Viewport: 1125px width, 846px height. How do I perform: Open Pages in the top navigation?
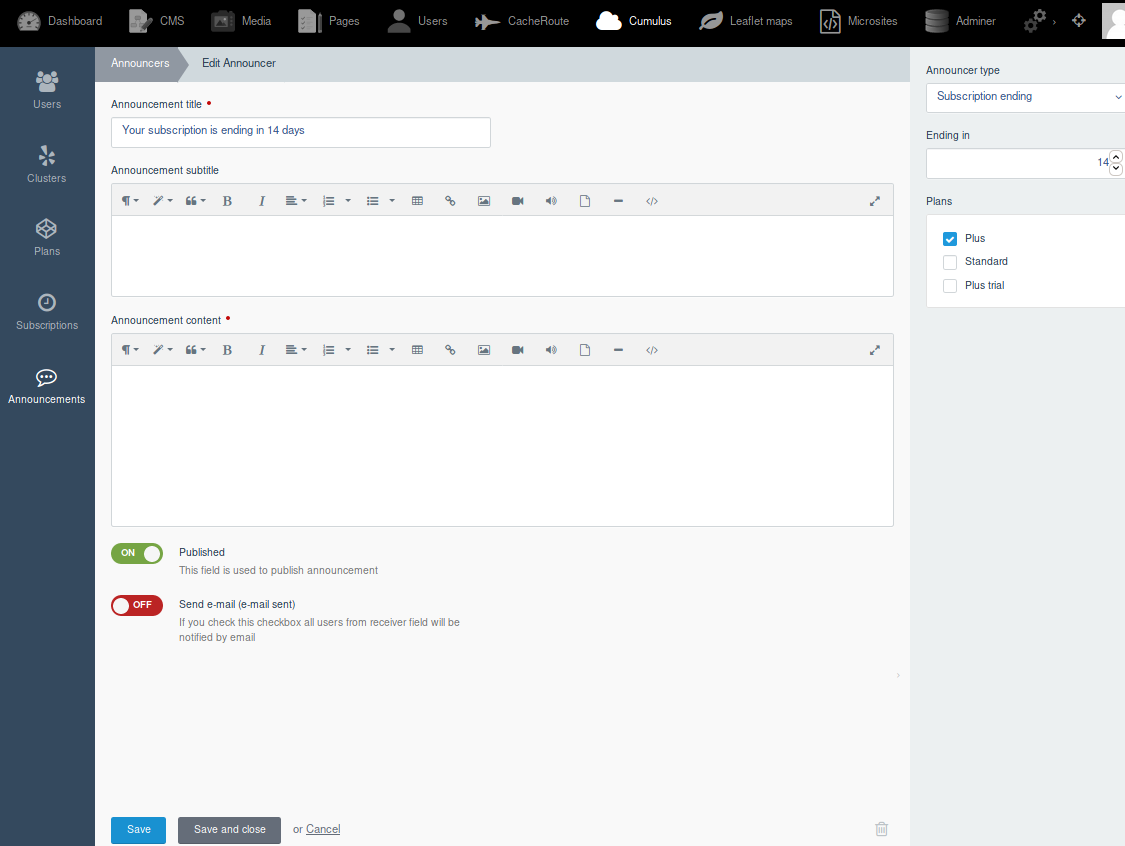point(329,21)
